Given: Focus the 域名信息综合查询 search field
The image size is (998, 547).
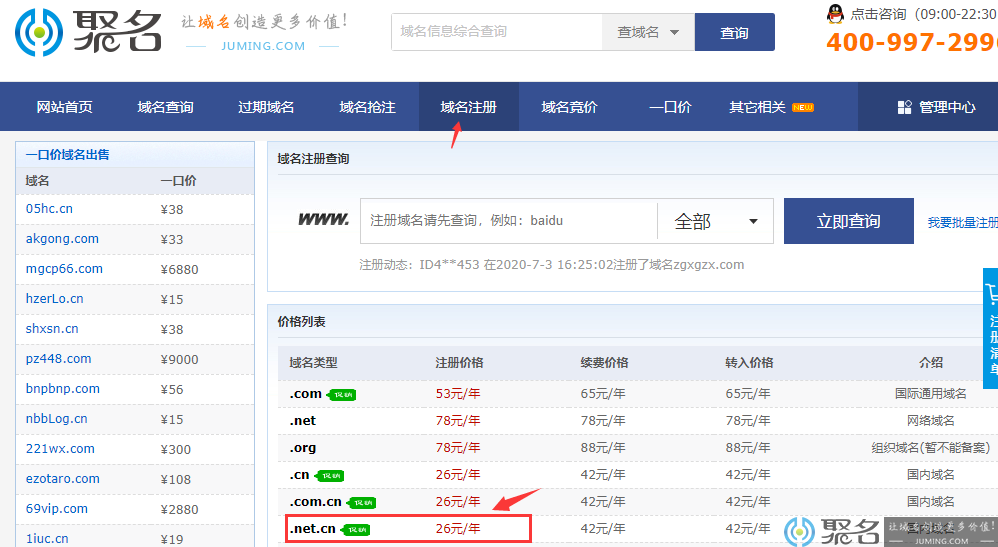Looking at the screenshot, I should point(496,32).
